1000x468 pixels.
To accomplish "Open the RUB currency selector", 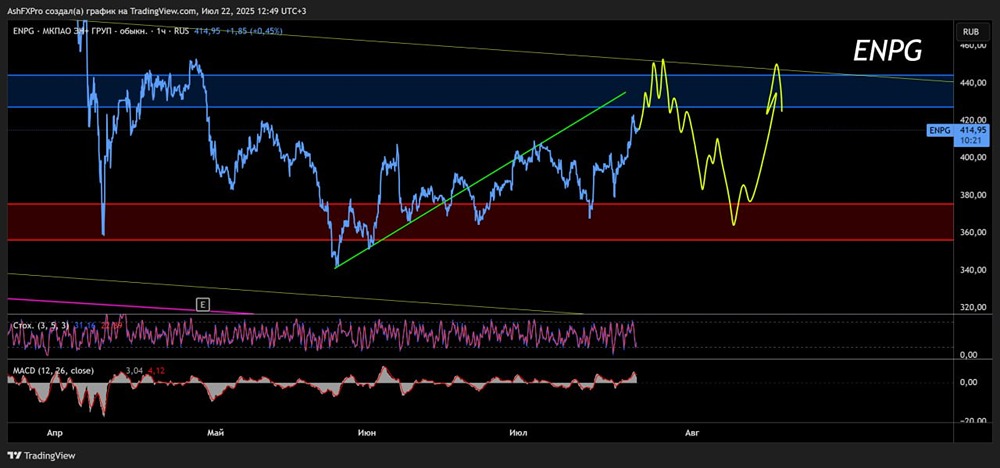I will tap(971, 31).
